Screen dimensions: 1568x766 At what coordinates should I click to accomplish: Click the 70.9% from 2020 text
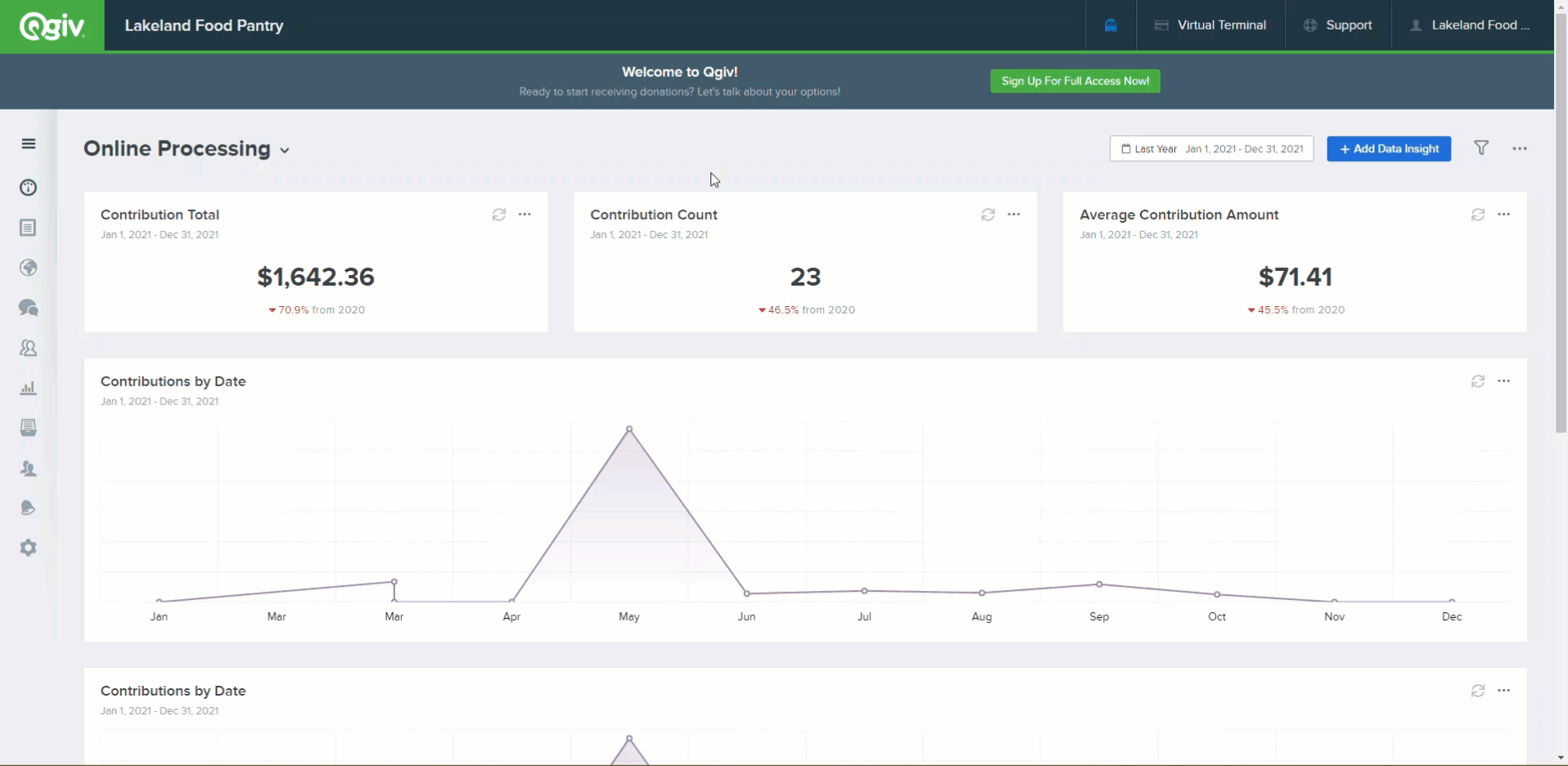(317, 310)
